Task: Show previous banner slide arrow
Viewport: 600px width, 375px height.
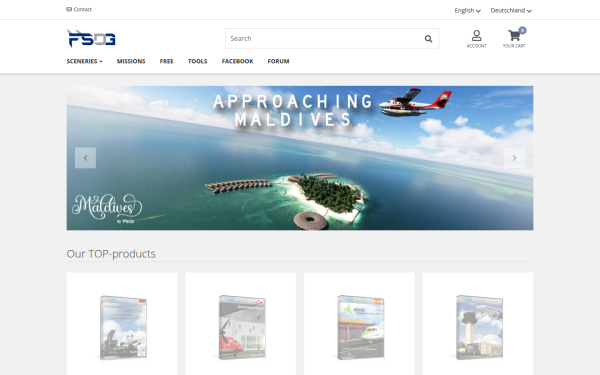Action: tap(85, 158)
